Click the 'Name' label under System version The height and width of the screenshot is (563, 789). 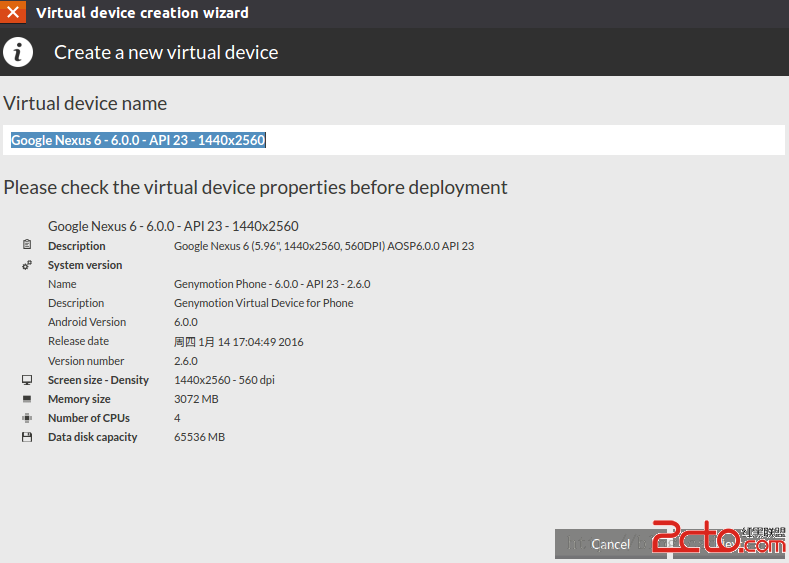click(x=62, y=284)
